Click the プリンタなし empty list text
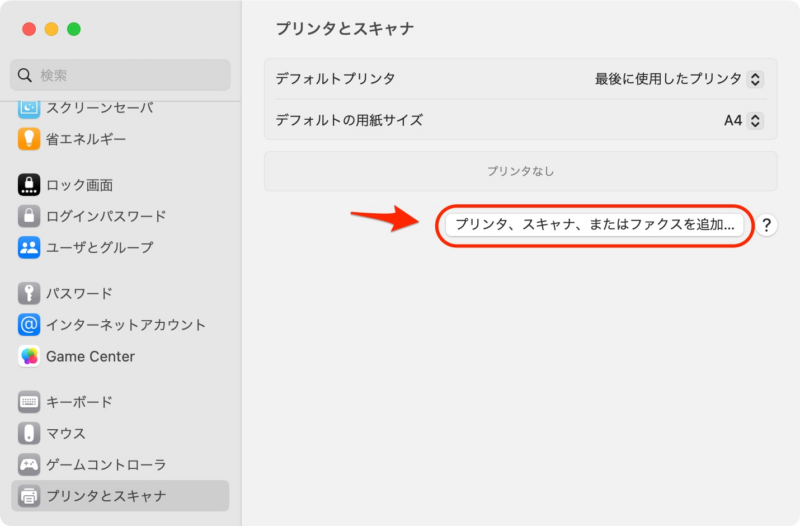The height and width of the screenshot is (526, 800). pos(520,171)
